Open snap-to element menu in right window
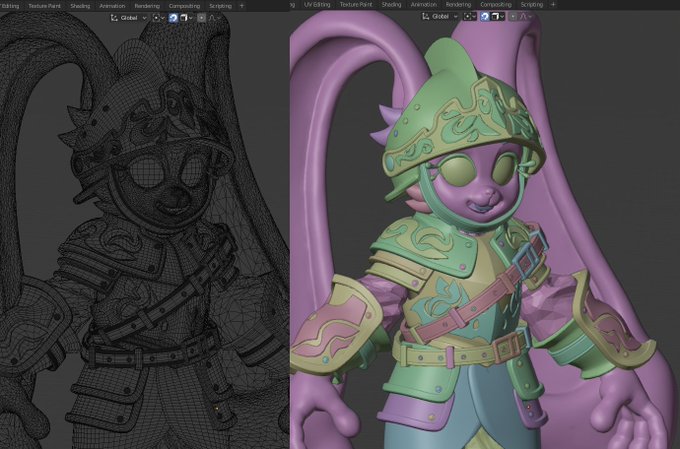 point(497,16)
